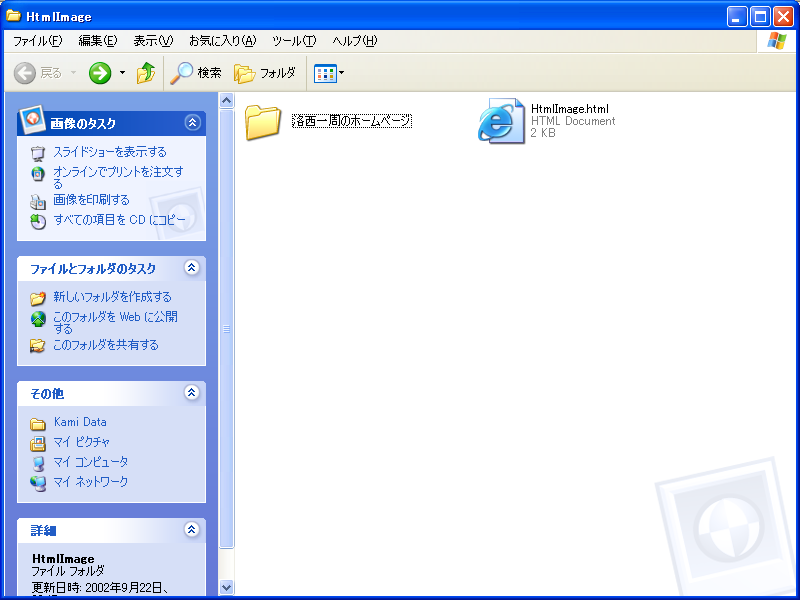Open the 検索 search tool
800x600 pixels.
196,73
